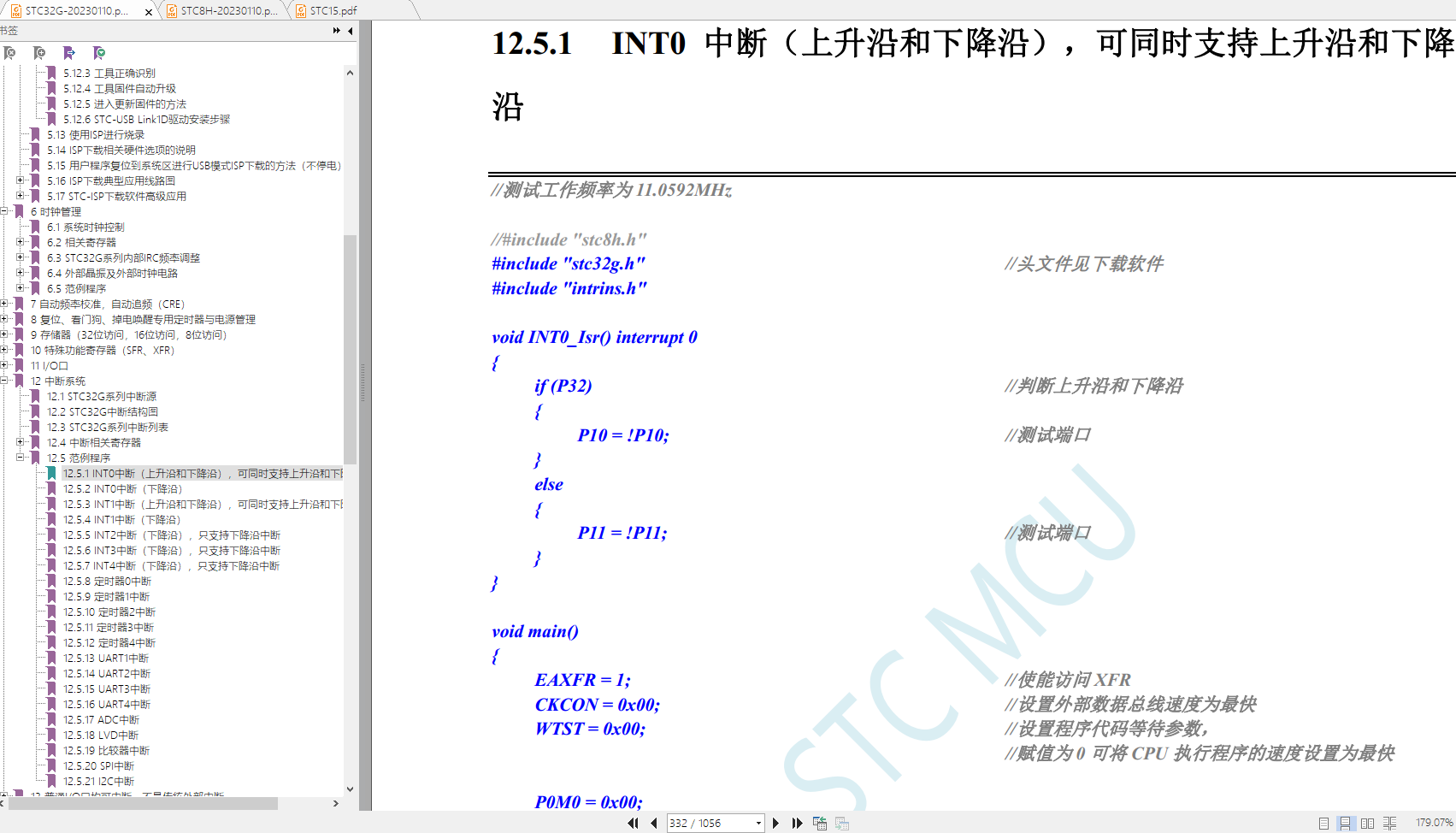Click the bookmark icon of 12.5.1 INT0中断

(x=52, y=473)
